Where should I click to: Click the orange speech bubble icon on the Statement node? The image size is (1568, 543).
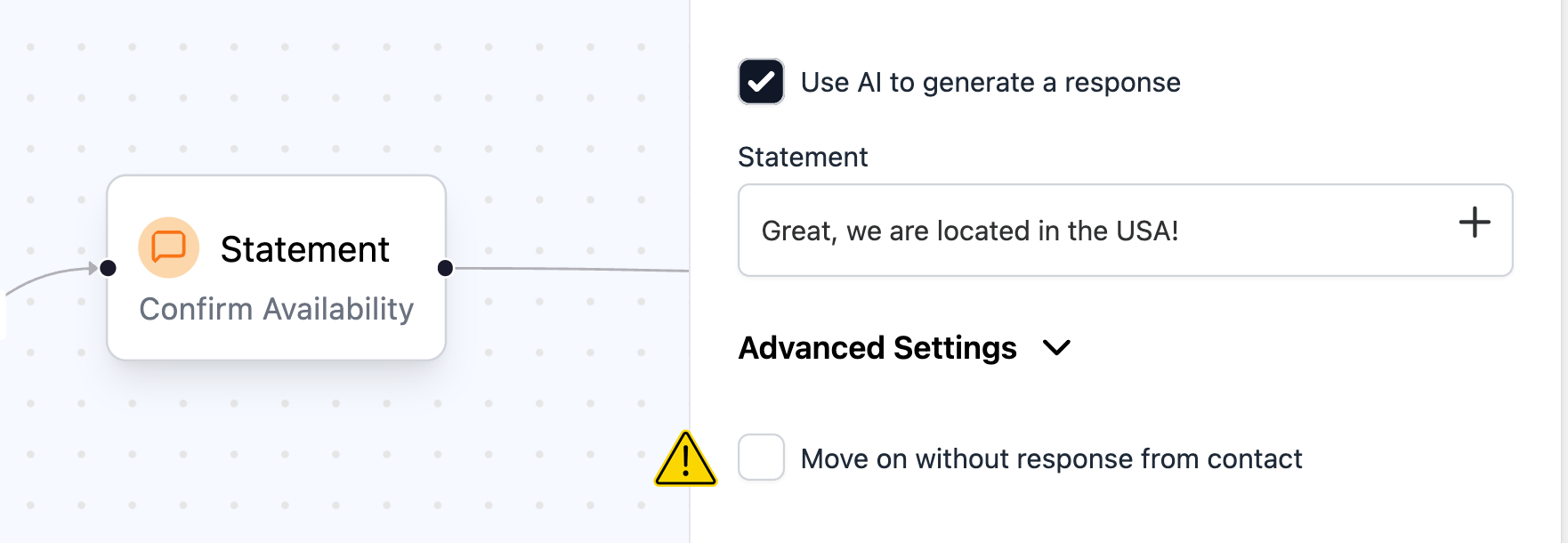(x=170, y=247)
